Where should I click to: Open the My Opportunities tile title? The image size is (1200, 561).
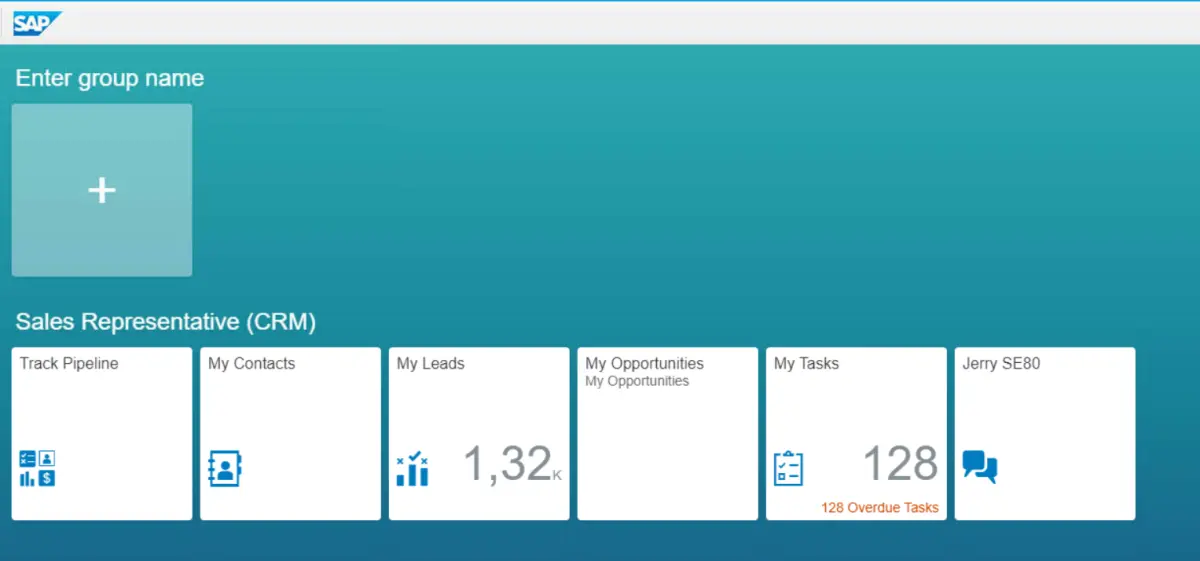[x=644, y=364]
